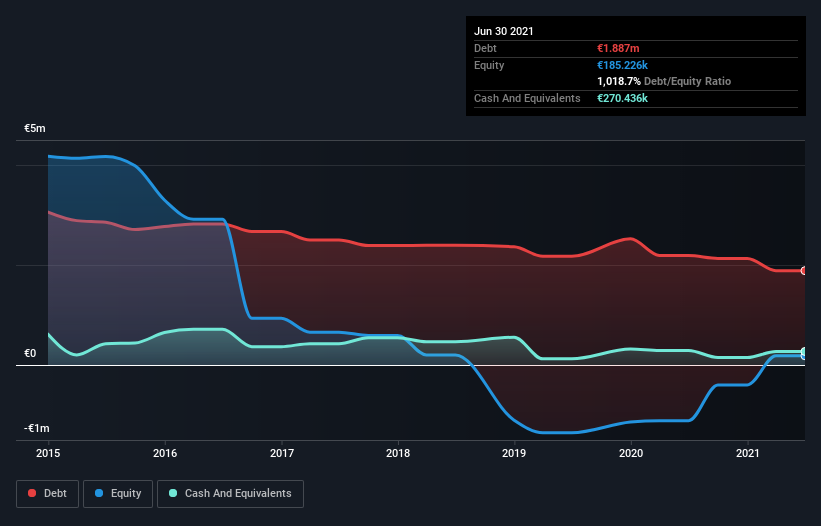821x526 pixels.
Task: Click the 2021 x-axis label
Action: [x=748, y=453]
